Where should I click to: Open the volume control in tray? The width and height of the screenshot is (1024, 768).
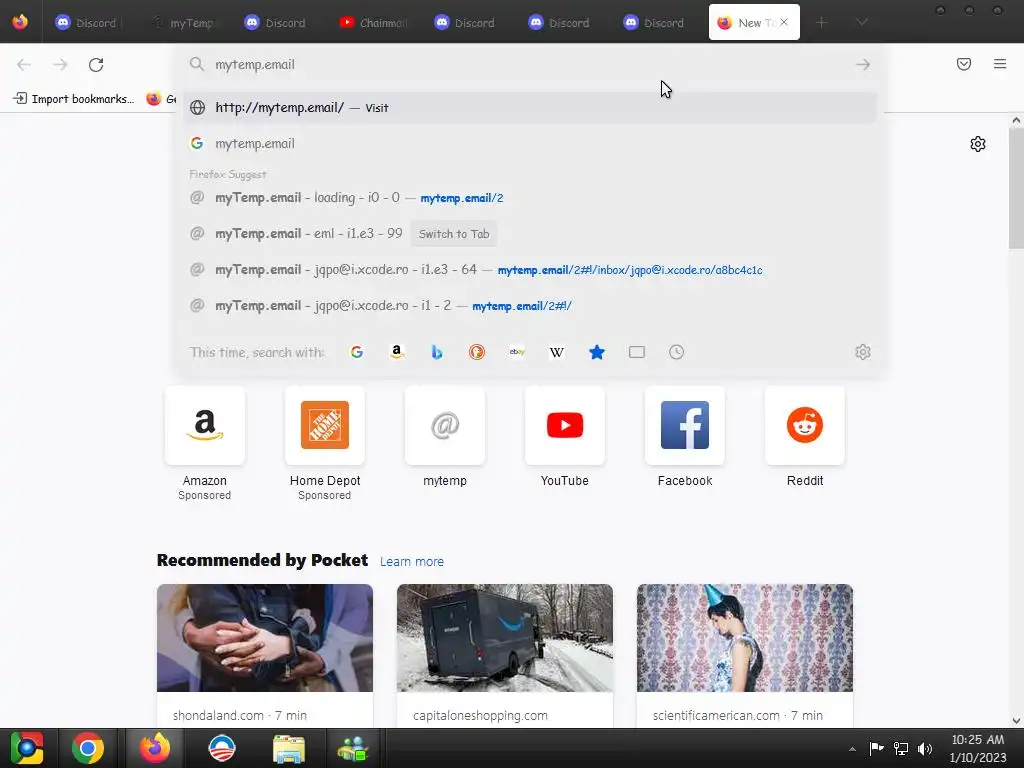point(925,749)
